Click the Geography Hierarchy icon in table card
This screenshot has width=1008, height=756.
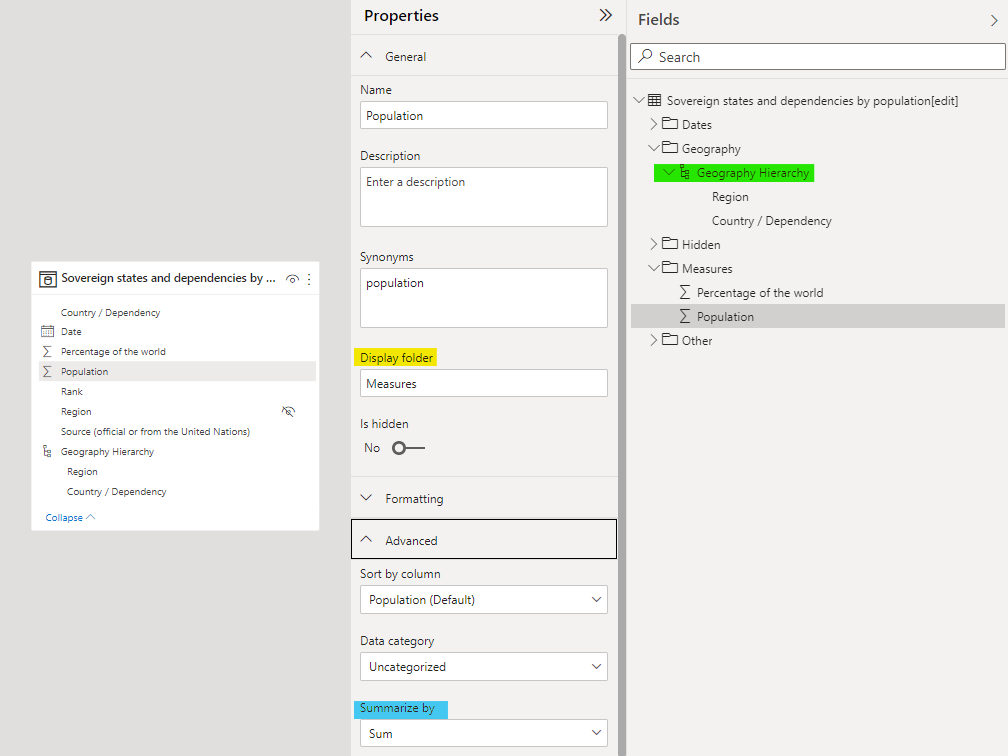[x=47, y=452]
